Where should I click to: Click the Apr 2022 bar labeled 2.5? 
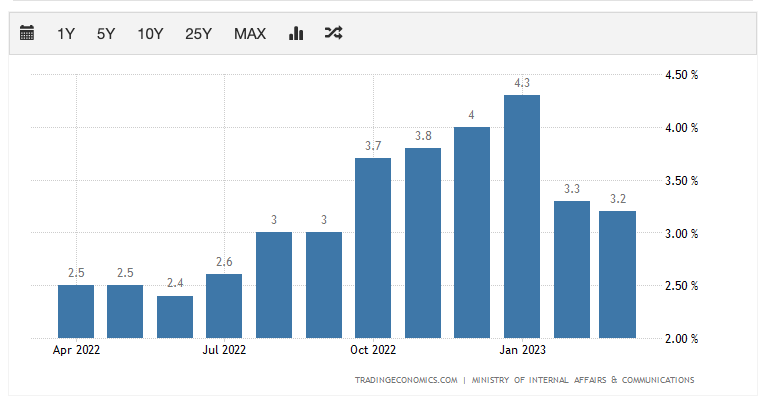76,312
